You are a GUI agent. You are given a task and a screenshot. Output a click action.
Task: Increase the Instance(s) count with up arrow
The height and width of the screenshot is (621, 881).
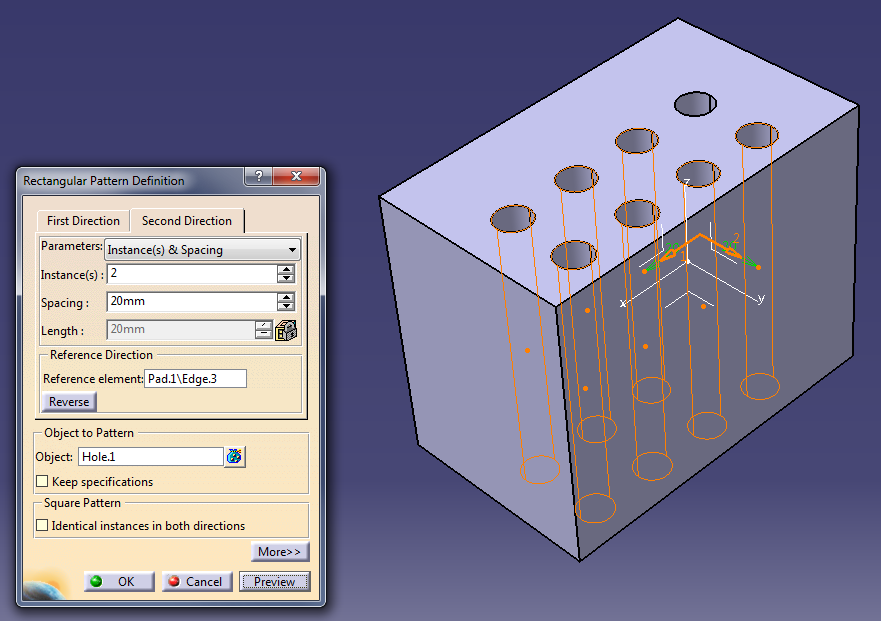286,269
